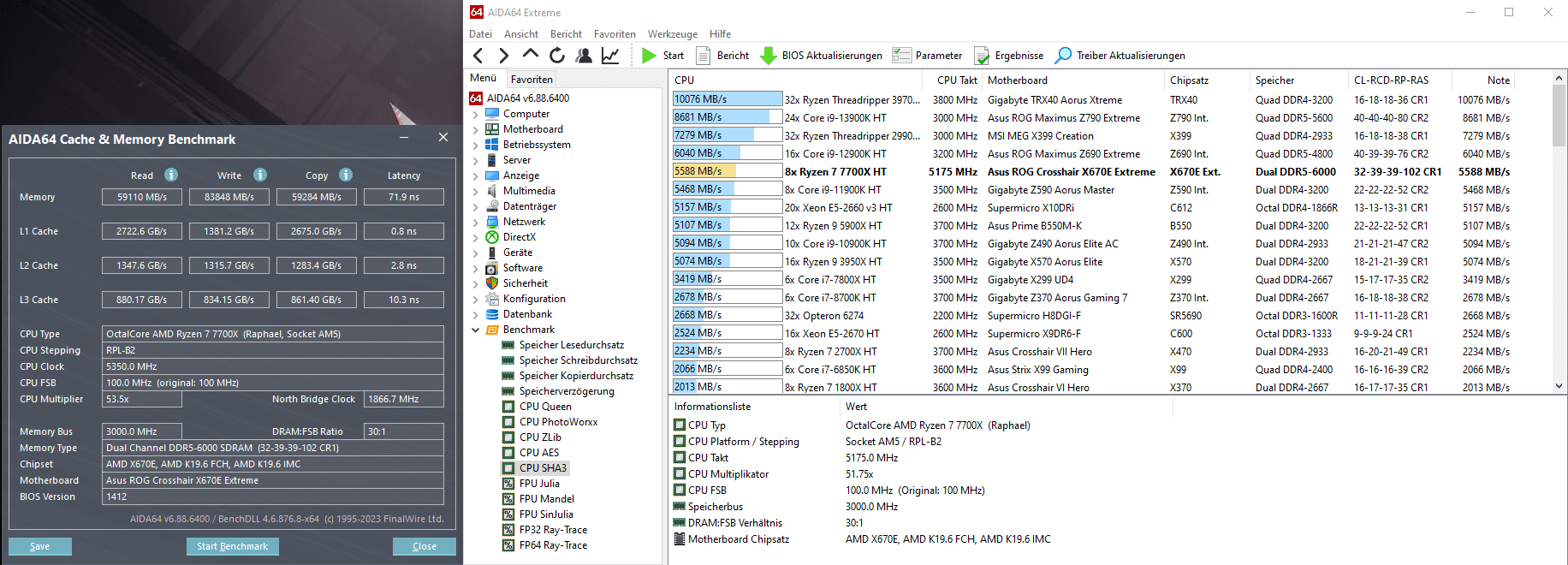Open the Ansicht menu

click(x=521, y=34)
